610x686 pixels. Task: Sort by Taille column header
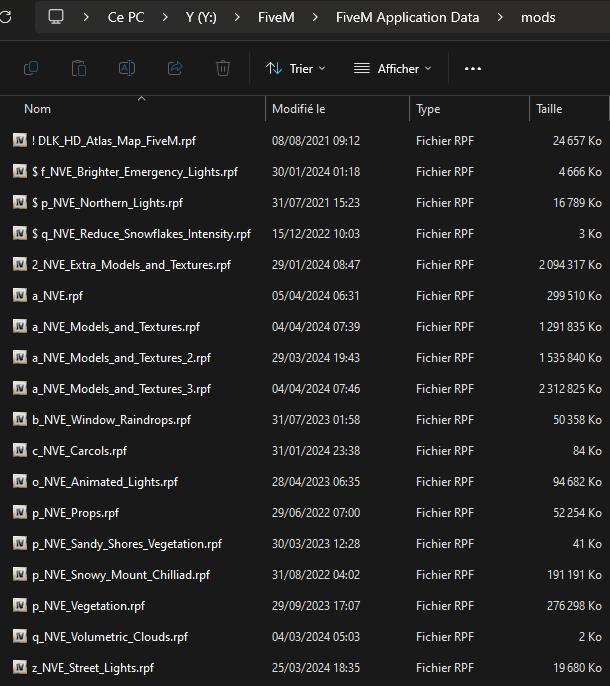(x=549, y=109)
